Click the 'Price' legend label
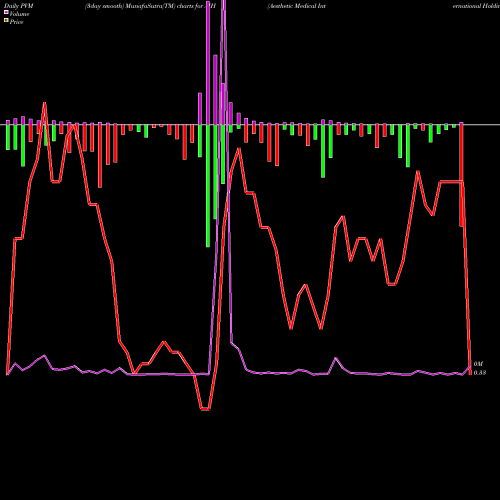The width and height of the screenshot is (500, 500). point(16,22)
